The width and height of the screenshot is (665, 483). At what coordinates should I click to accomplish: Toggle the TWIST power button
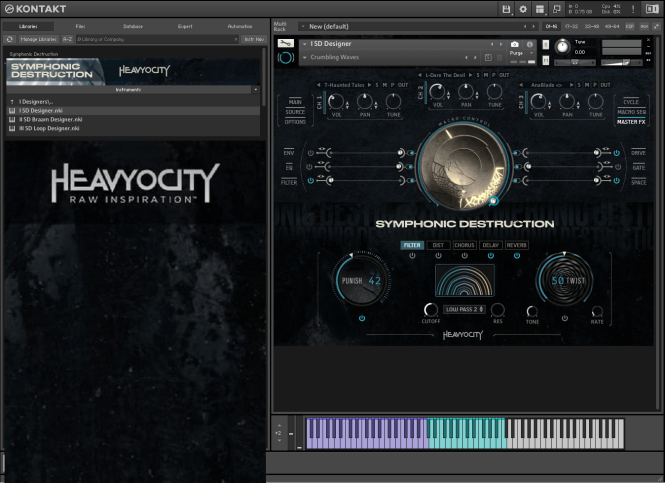pyautogui.click(x=564, y=318)
